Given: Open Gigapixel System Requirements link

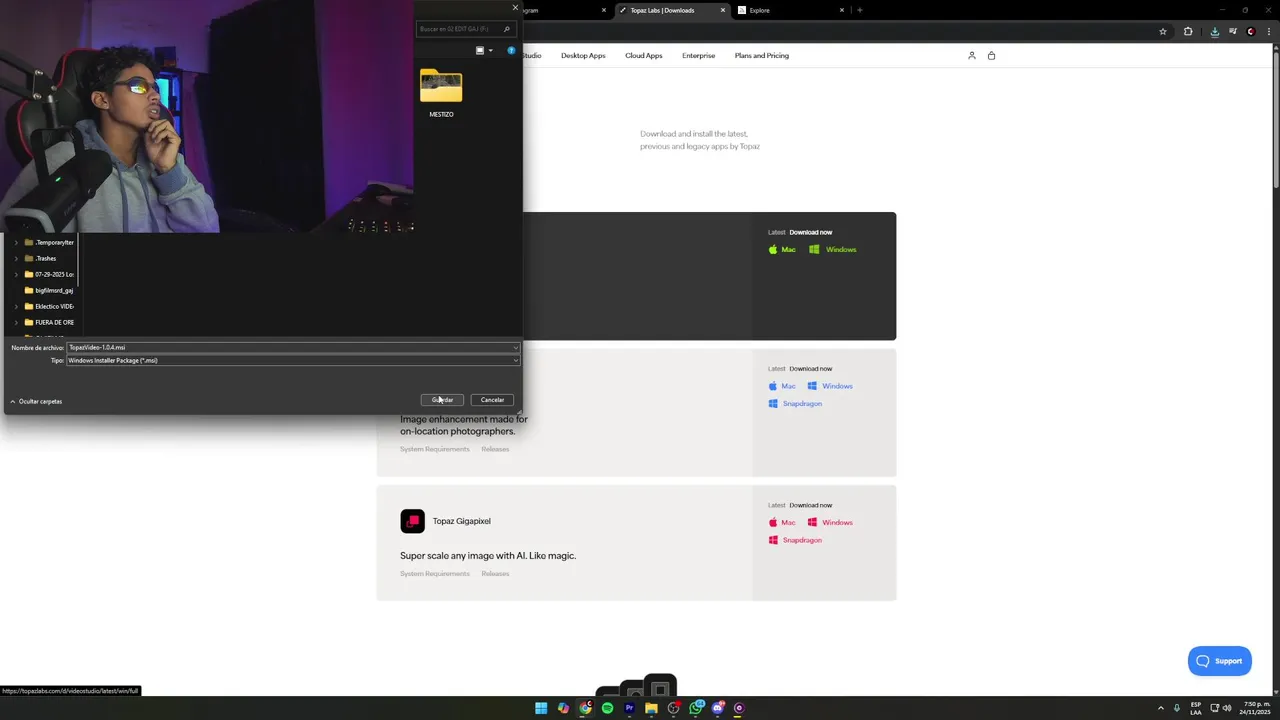Looking at the screenshot, I should (x=434, y=573).
